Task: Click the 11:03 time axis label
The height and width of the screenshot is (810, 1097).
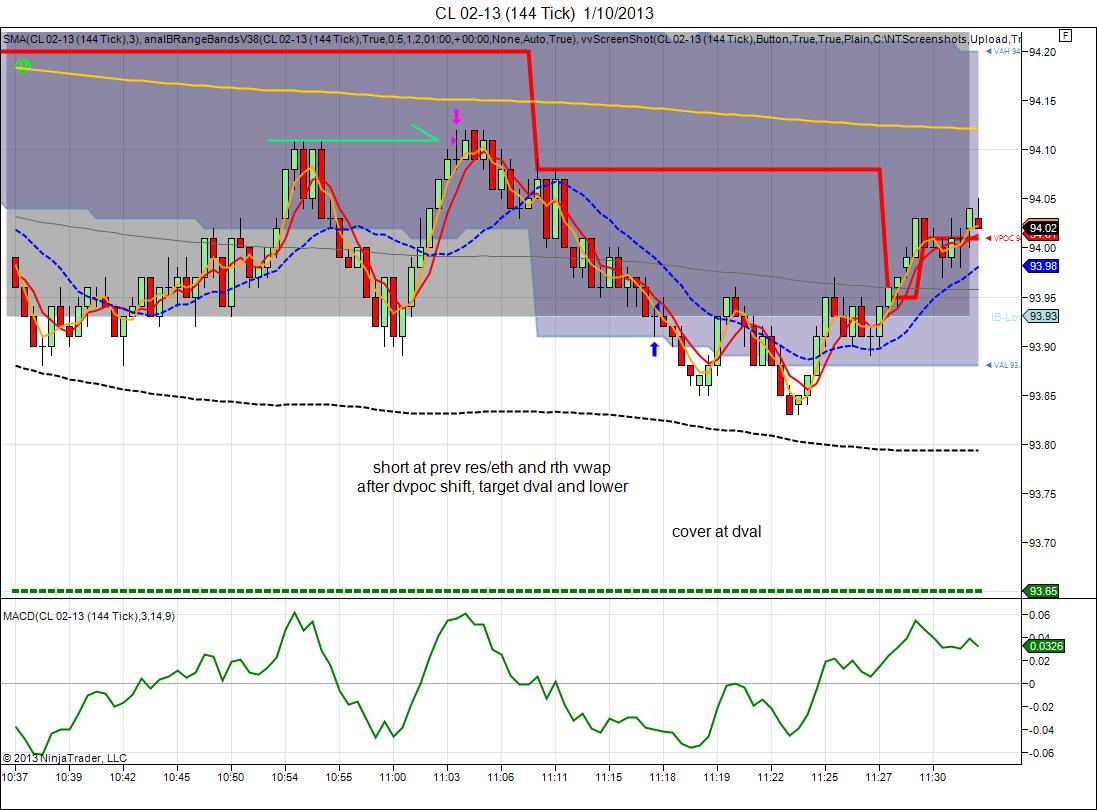Action: (446, 777)
